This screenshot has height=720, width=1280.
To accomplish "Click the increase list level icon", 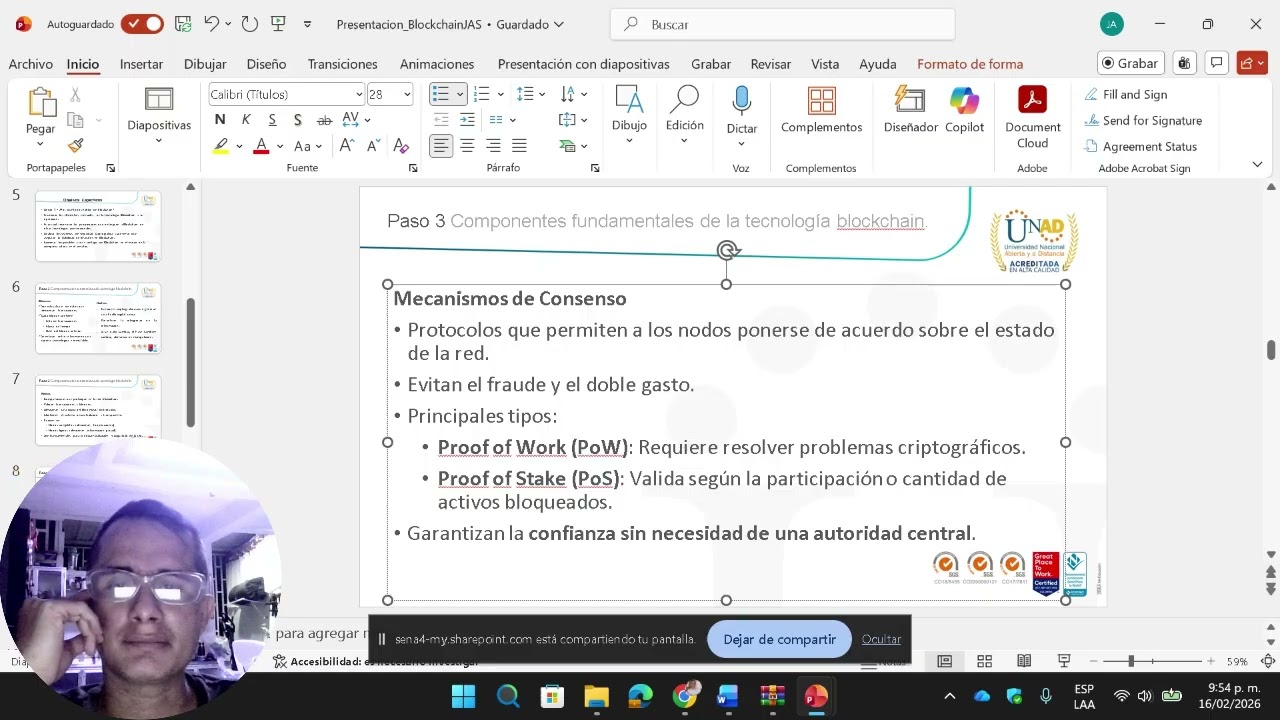I will click(467, 120).
